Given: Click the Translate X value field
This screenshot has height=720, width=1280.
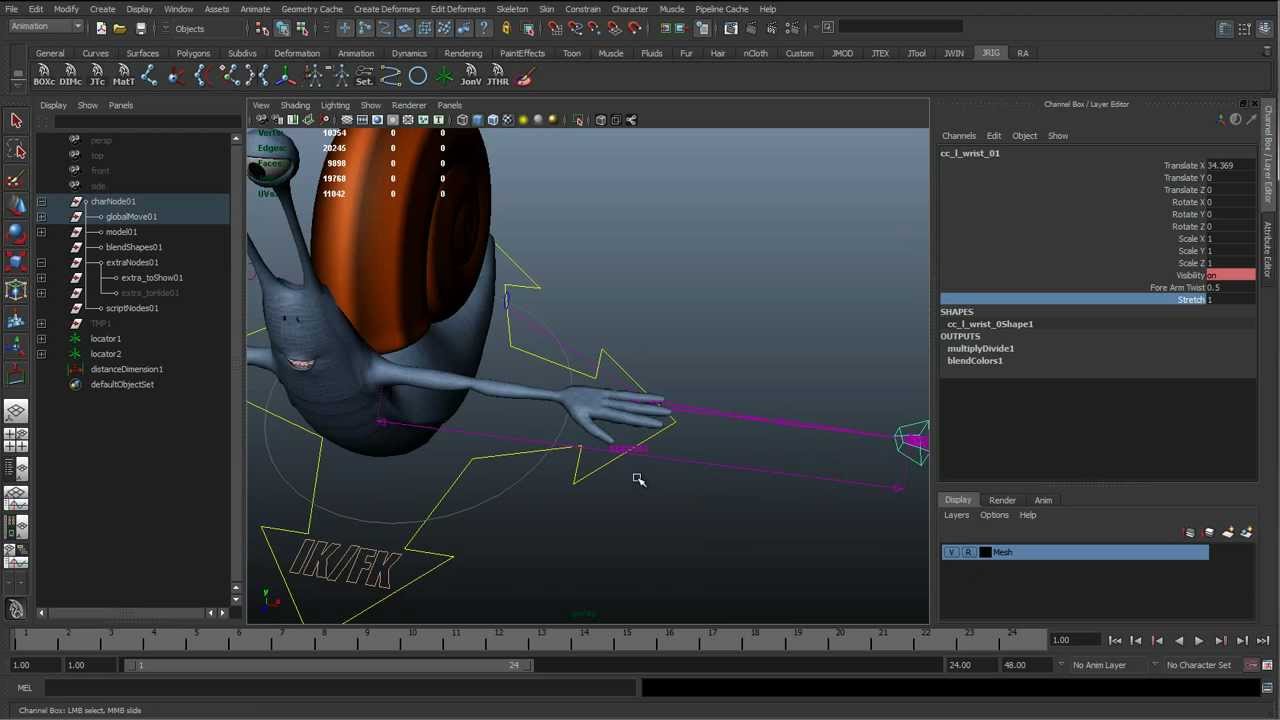Looking at the screenshot, I should [x=1230, y=165].
